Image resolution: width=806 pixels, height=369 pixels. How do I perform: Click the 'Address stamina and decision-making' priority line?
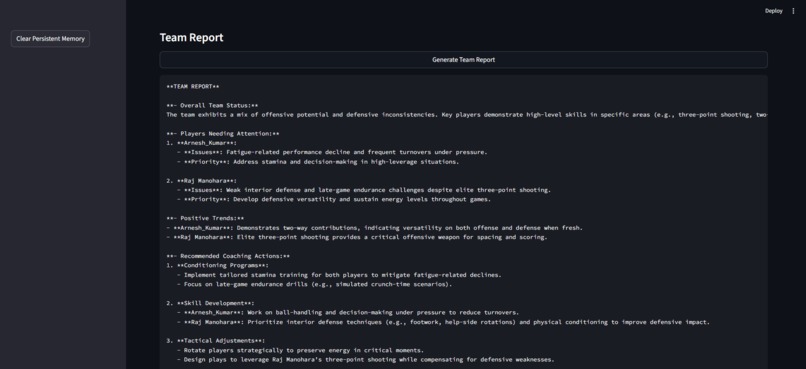(318, 161)
